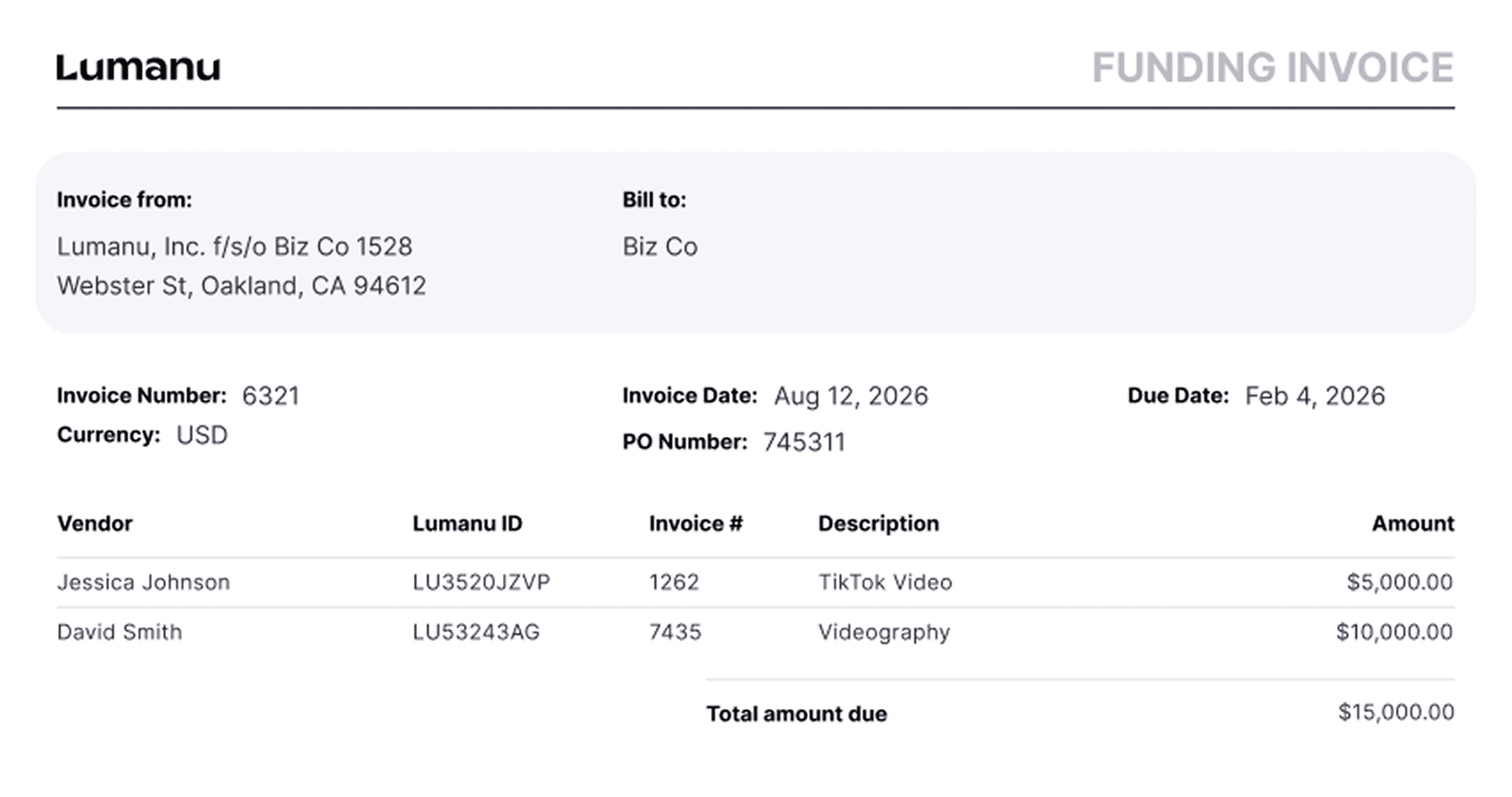Screen dimensions: 1512x797
Task: Click the Amount column header
Action: coord(1412,523)
